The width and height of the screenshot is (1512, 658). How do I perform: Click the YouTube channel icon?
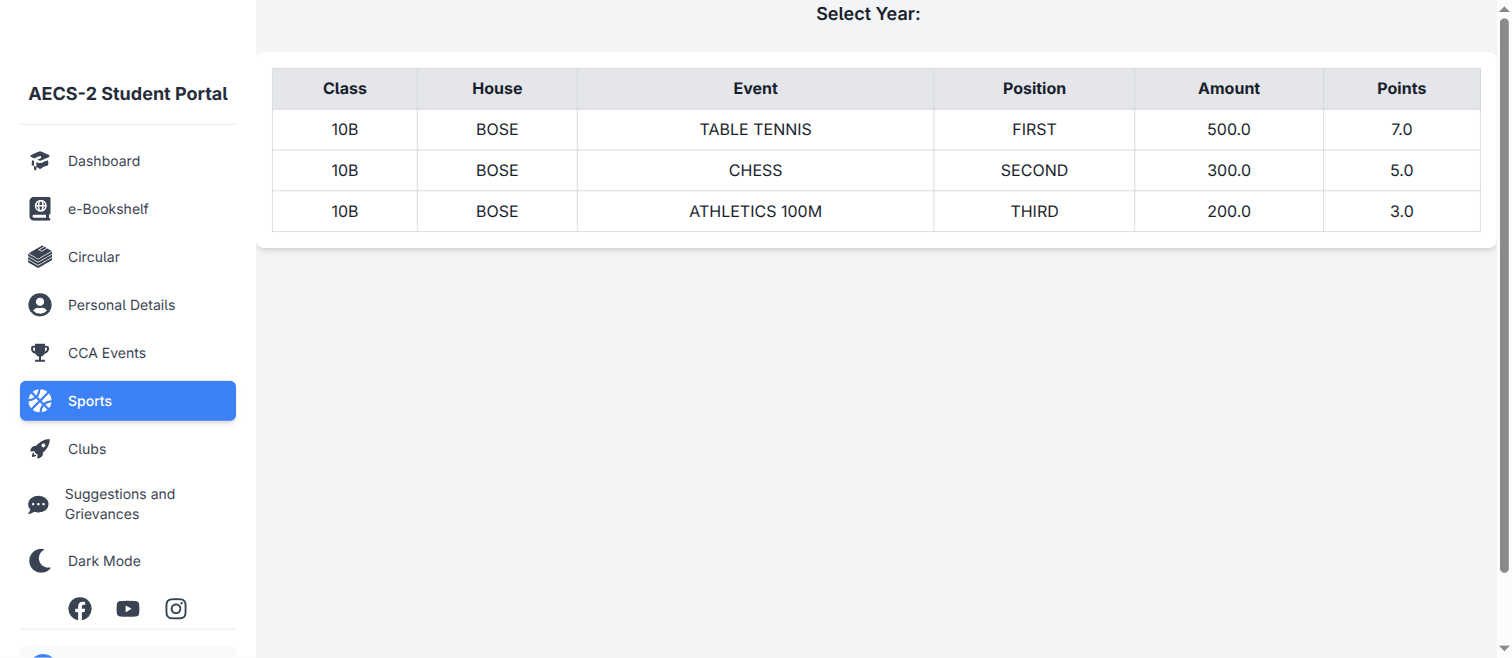pos(128,608)
